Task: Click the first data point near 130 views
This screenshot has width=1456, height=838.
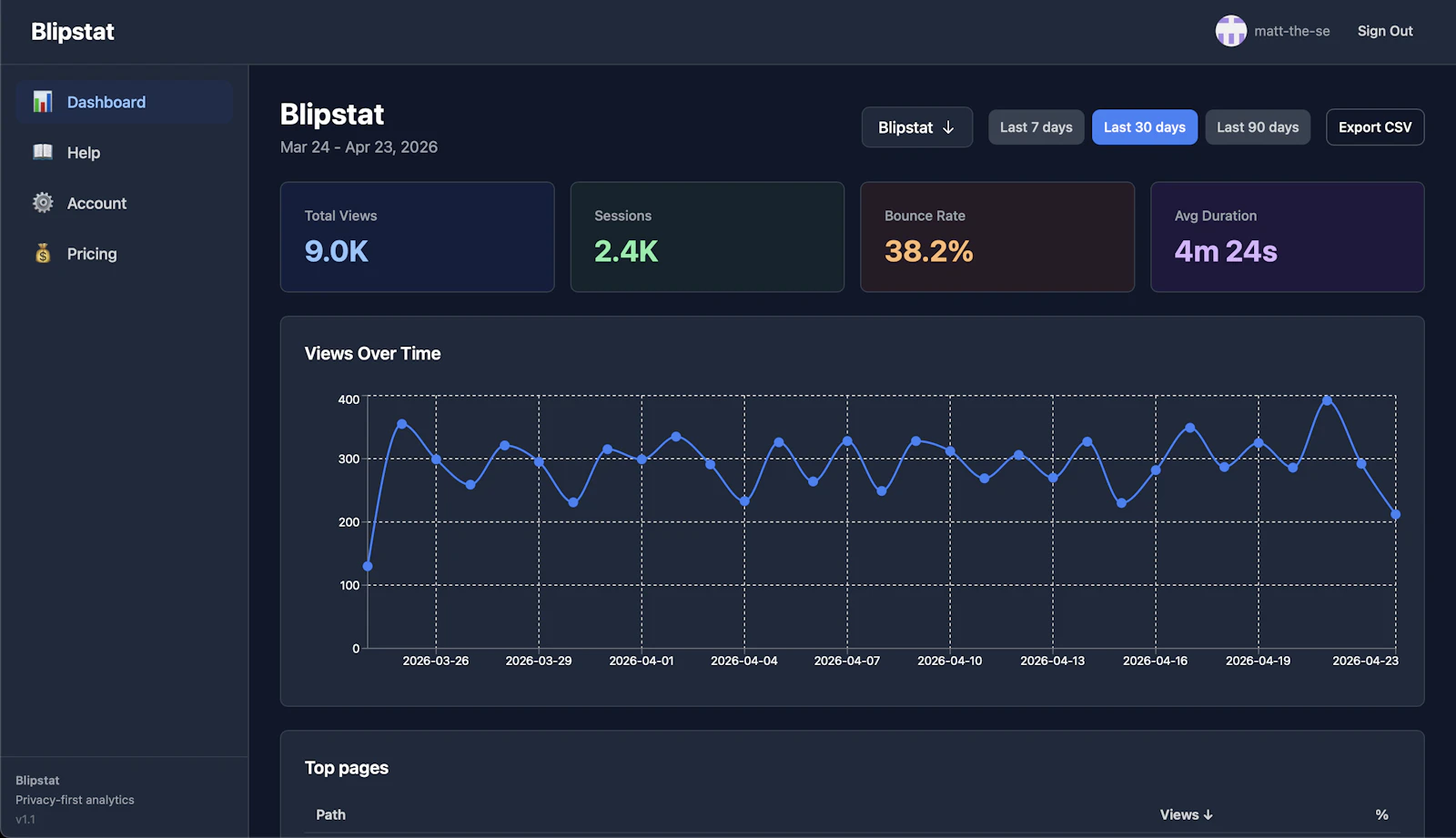Action: 368,566
